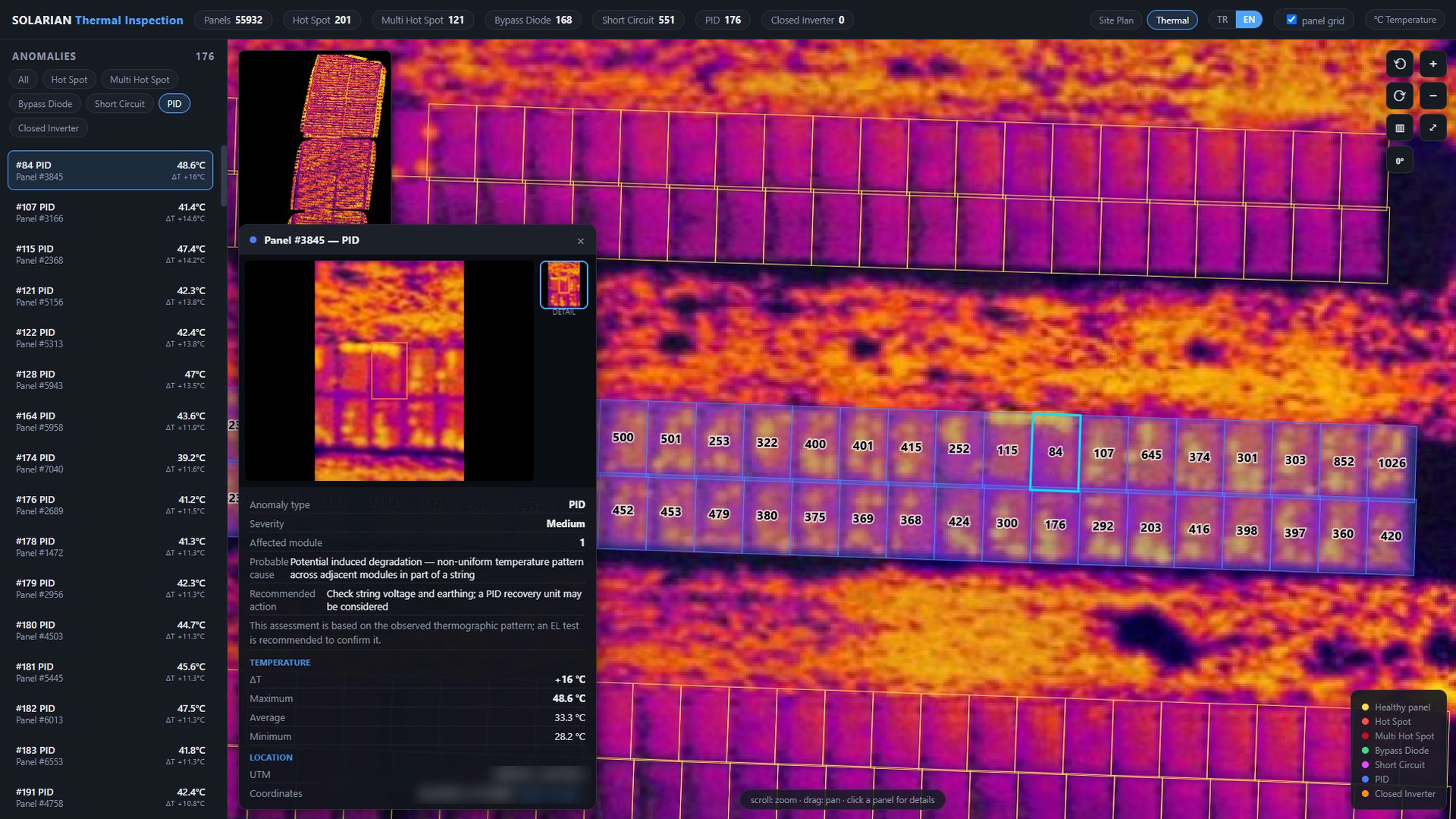Click the Short Circuit 551 counter

[x=638, y=20]
